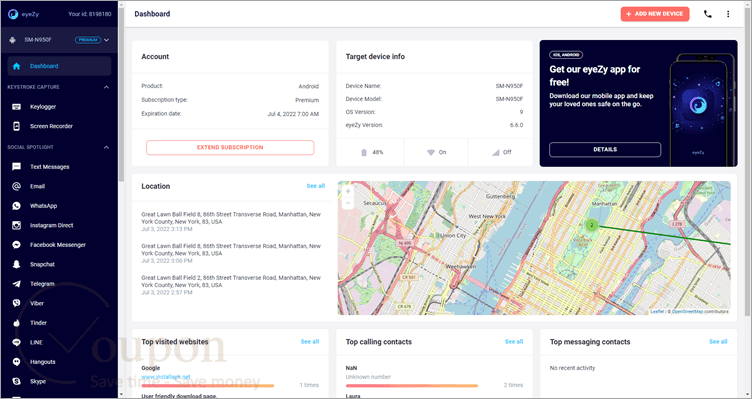Click the Google website usage bar
The width and height of the screenshot is (752, 399).
pos(208,386)
